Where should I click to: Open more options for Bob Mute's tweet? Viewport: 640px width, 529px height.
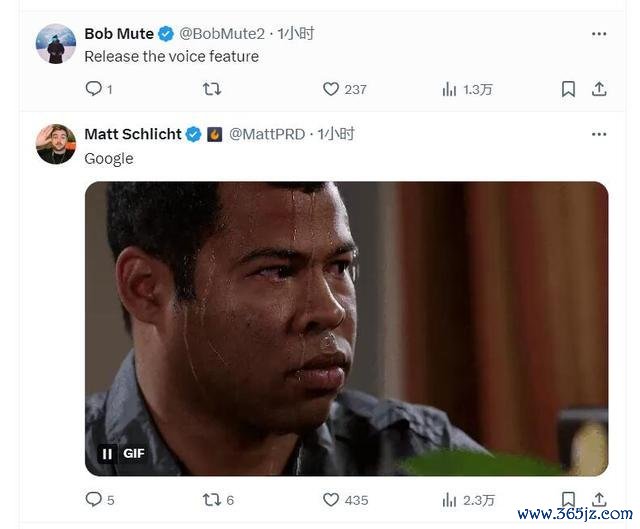pos(599,34)
